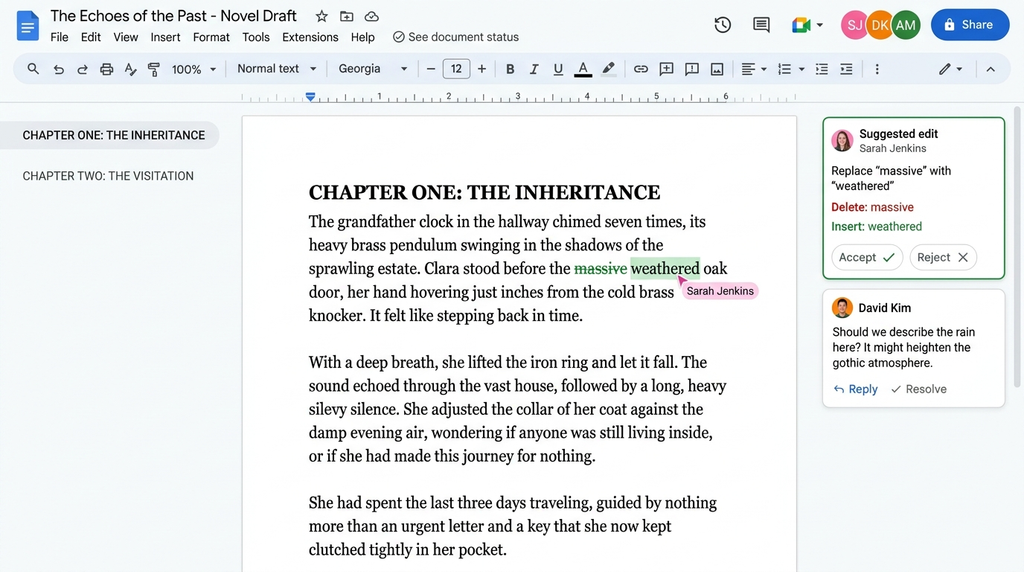The width and height of the screenshot is (1024, 572).
Task: Click the DK collaborator avatar
Action: pyautogui.click(x=880, y=25)
